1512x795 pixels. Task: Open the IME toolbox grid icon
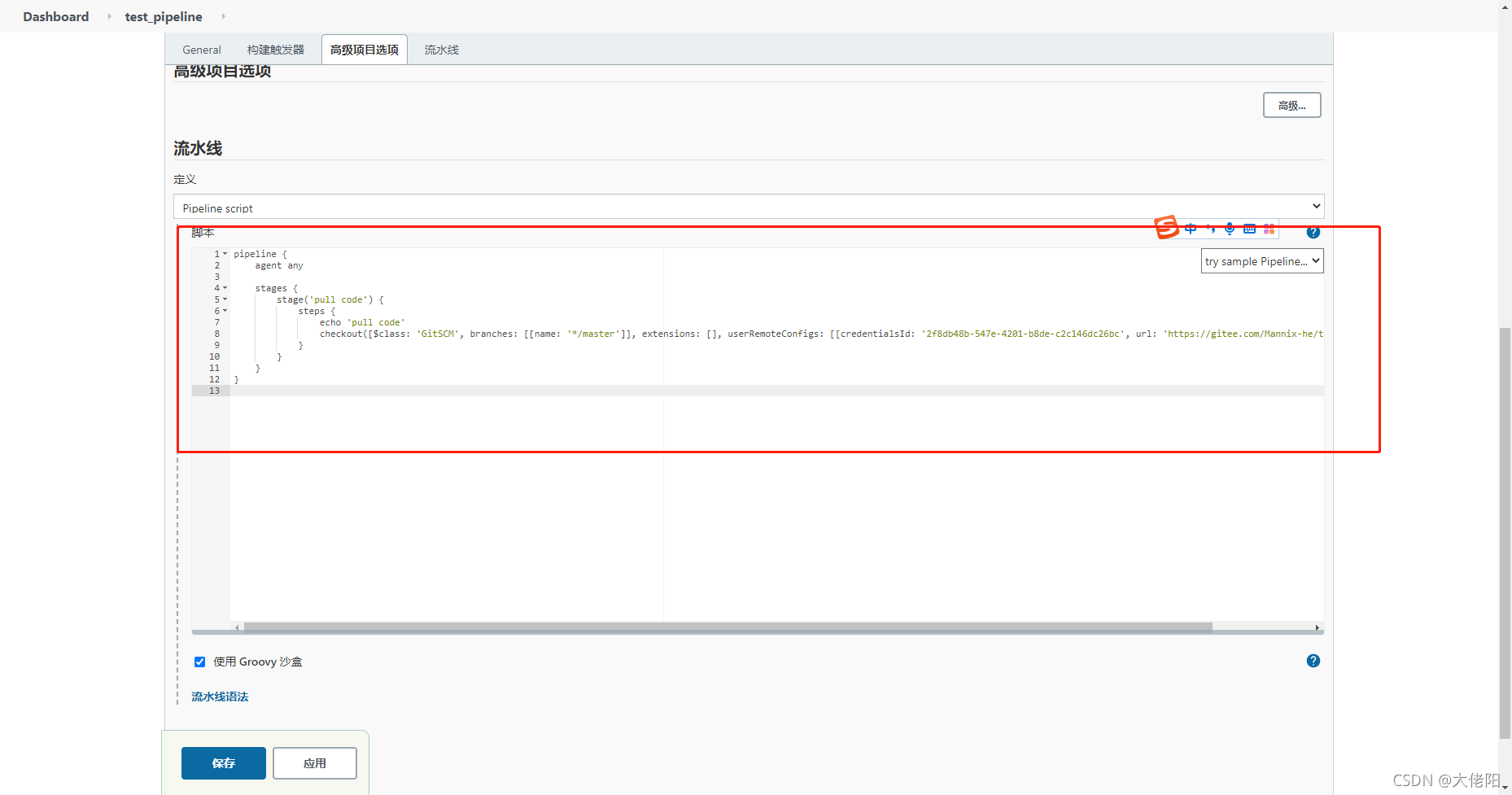pos(1269,229)
